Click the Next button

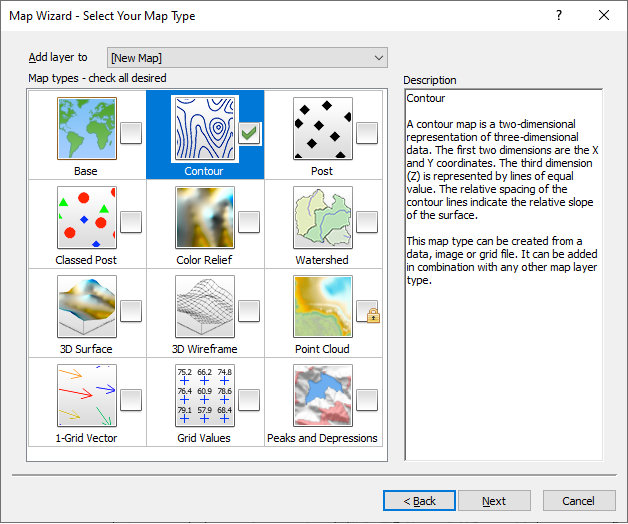point(493,500)
